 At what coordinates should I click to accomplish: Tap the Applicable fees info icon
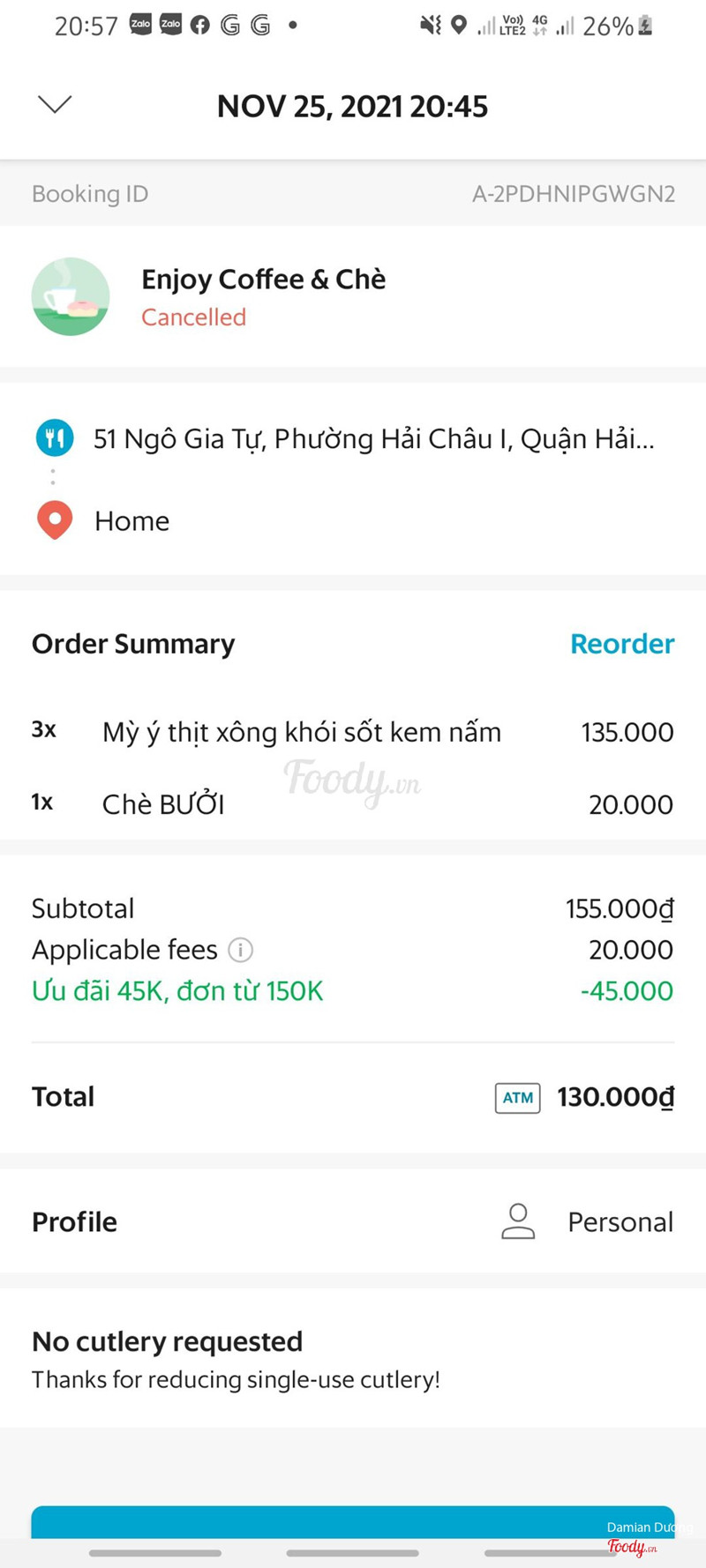pos(240,950)
